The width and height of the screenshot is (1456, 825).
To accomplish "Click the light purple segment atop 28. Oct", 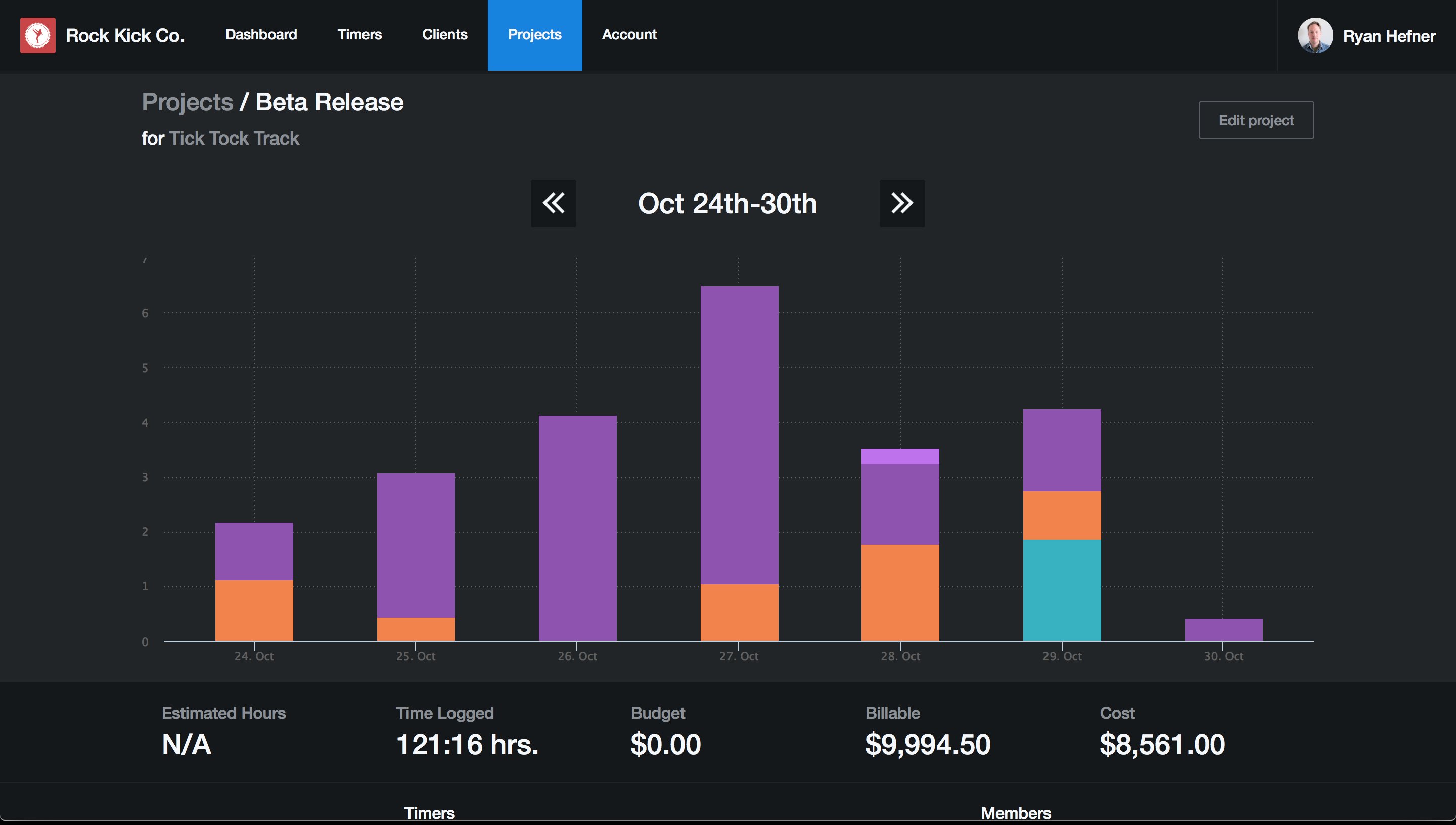I will coord(900,456).
